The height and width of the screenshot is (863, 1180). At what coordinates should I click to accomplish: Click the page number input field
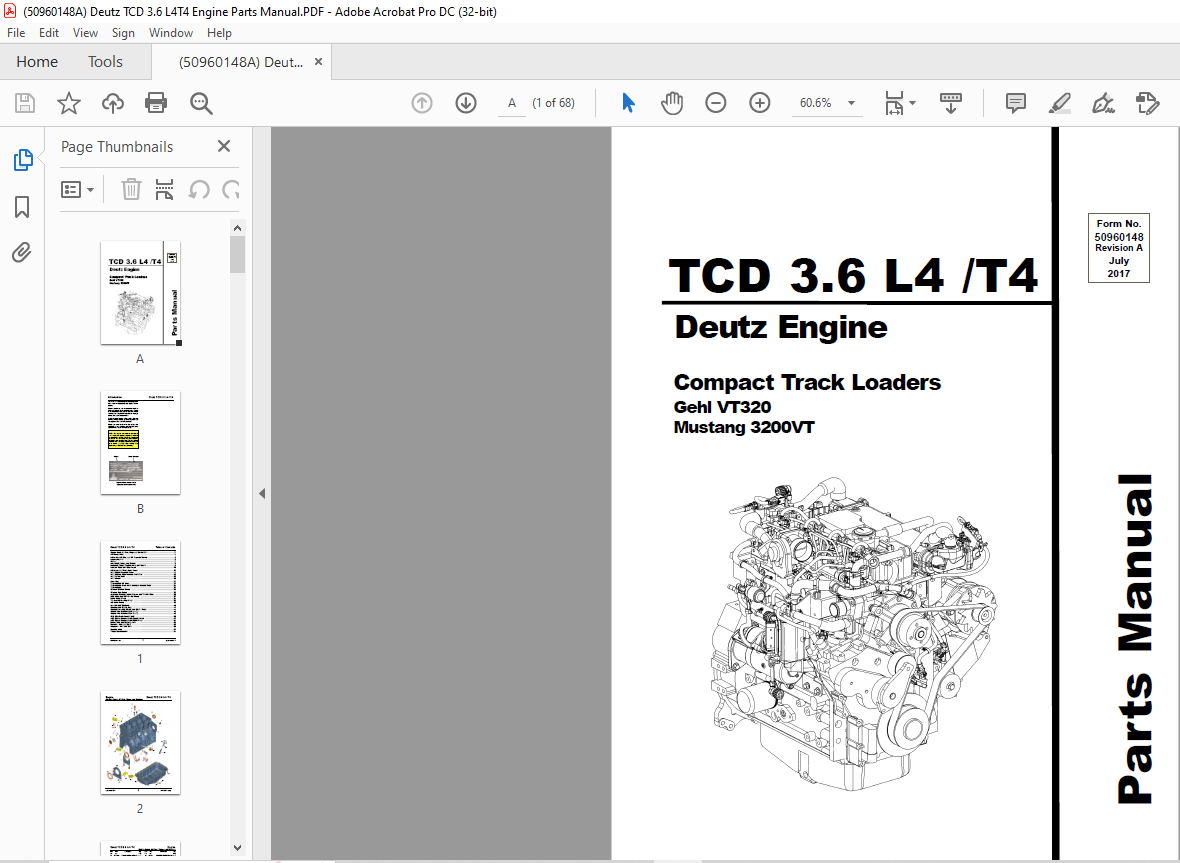point(512,103)
